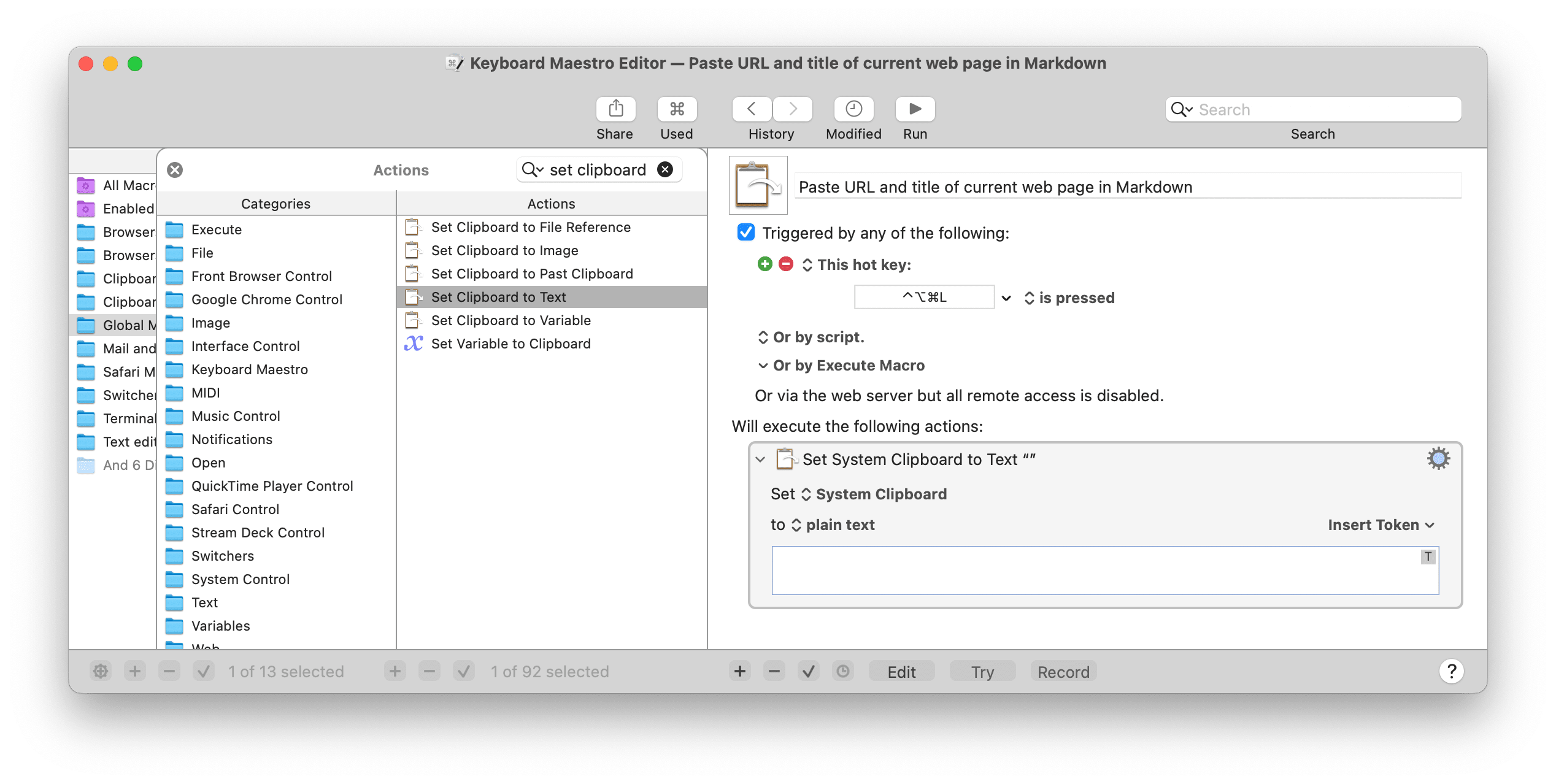Click the Actions search field
The image size is (1556, 784).
(598, 169)
